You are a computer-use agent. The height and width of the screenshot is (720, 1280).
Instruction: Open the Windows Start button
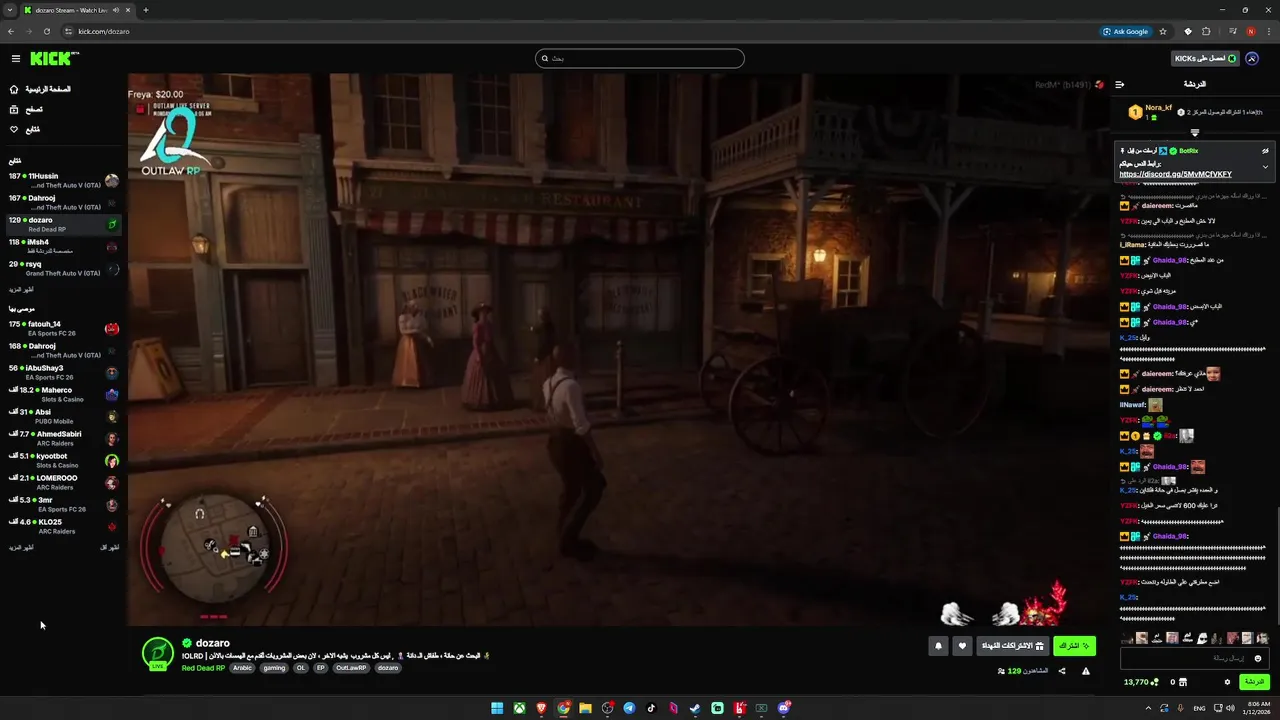(497, 708)
